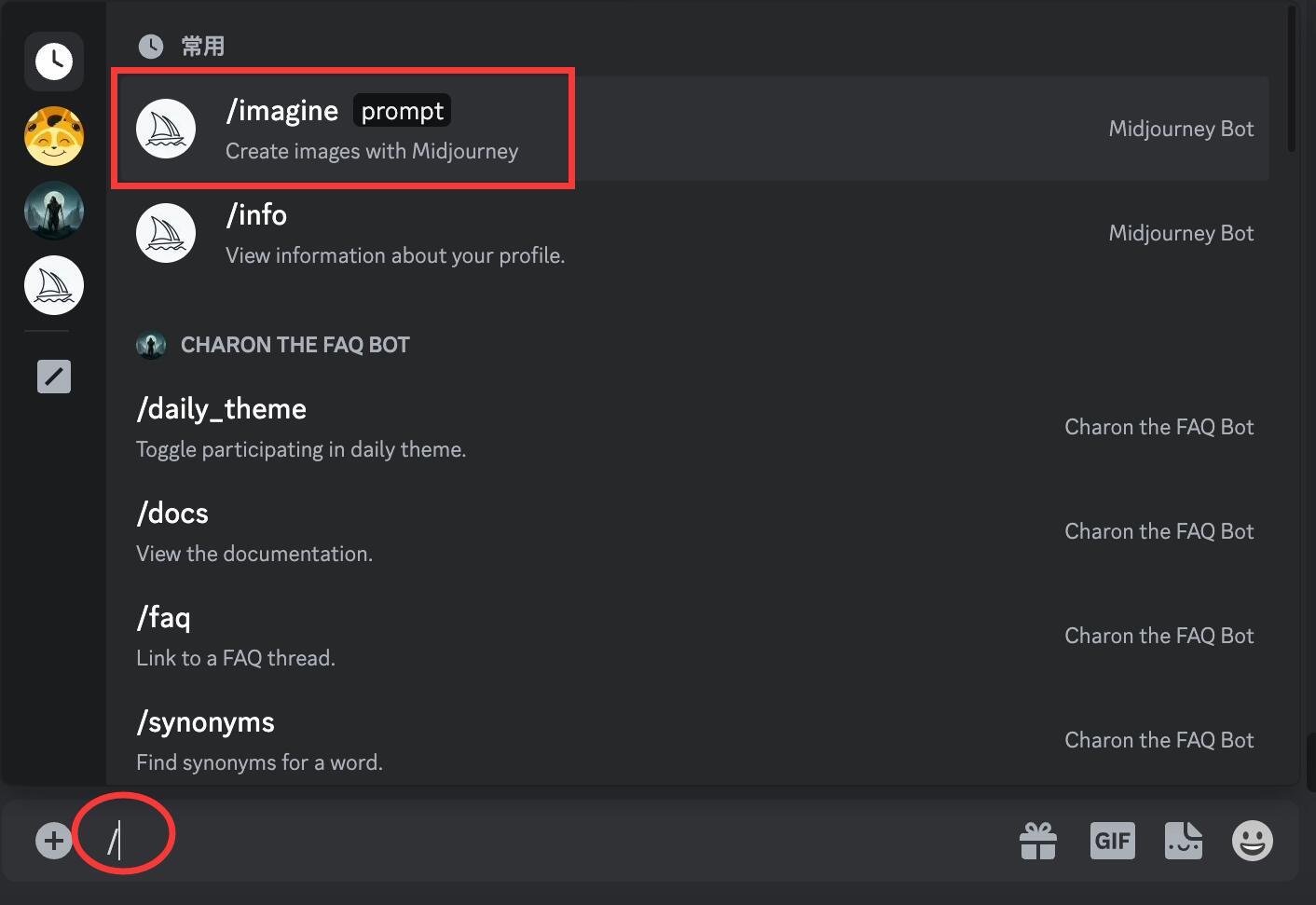Click the Midjourney sailboat icon beside /info
The height and width of the screenshot is (905, 1316).
tap(166, 233)
